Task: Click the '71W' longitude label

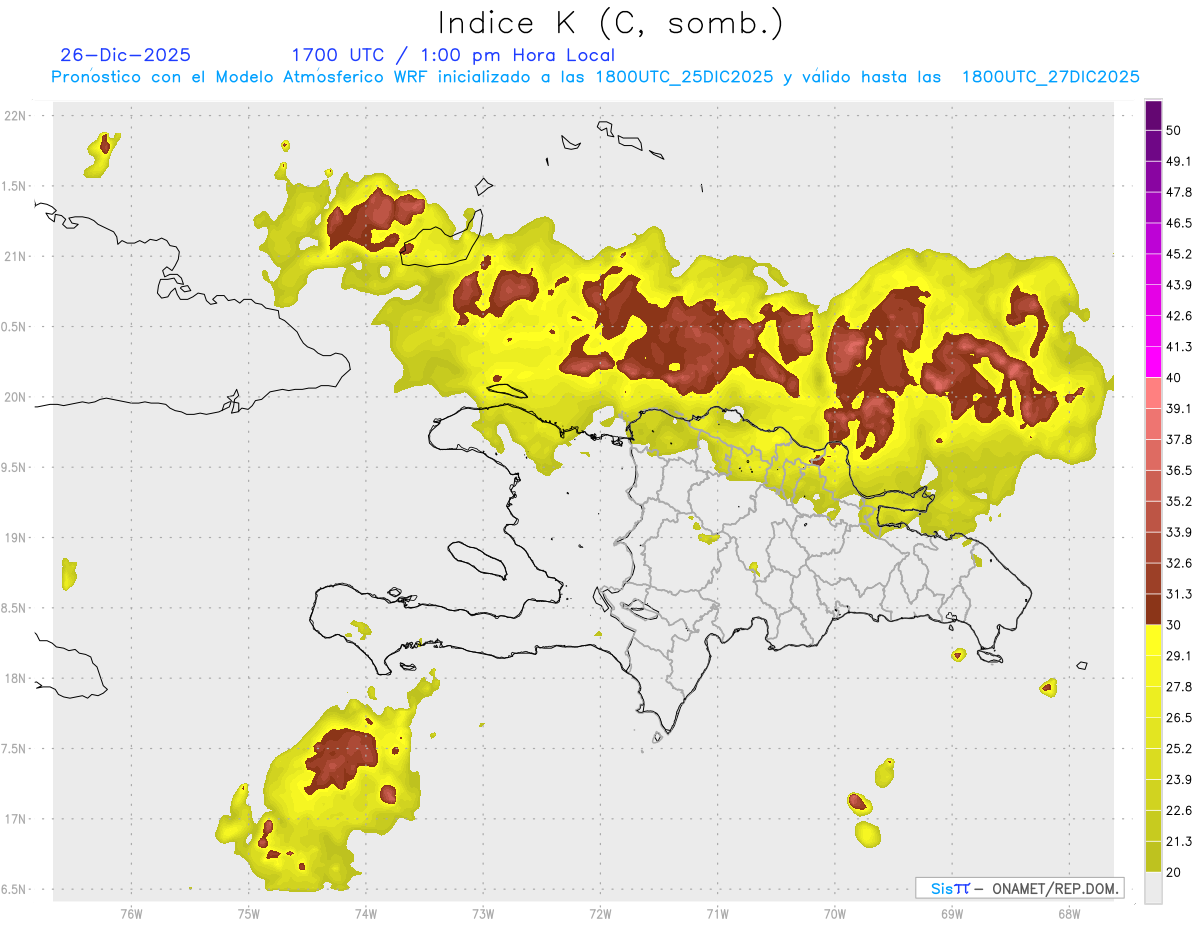Action: pyautogui.click(x=717, y=914)
